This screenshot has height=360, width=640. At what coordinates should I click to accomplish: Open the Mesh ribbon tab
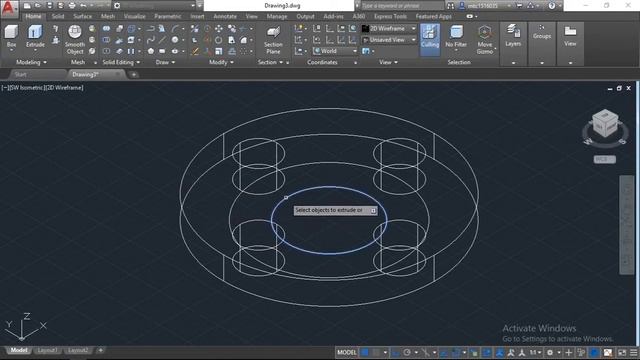tap(108, 16)
